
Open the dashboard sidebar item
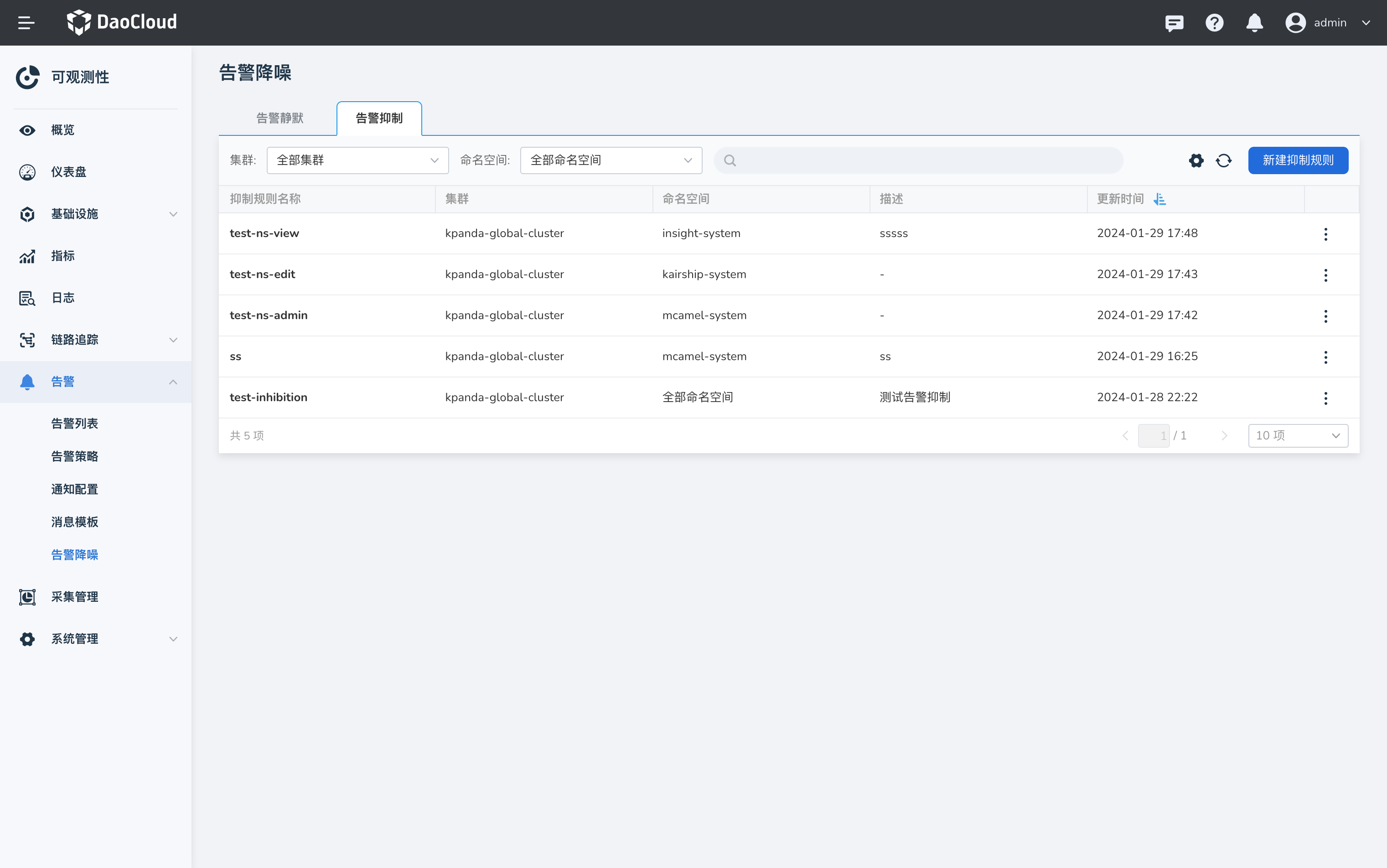tap(69, 172)
